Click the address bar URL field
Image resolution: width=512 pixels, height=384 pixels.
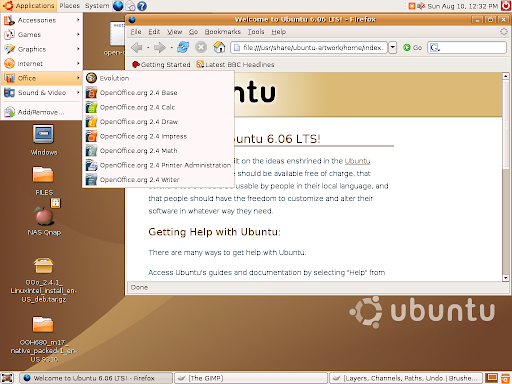click(309, 48)
